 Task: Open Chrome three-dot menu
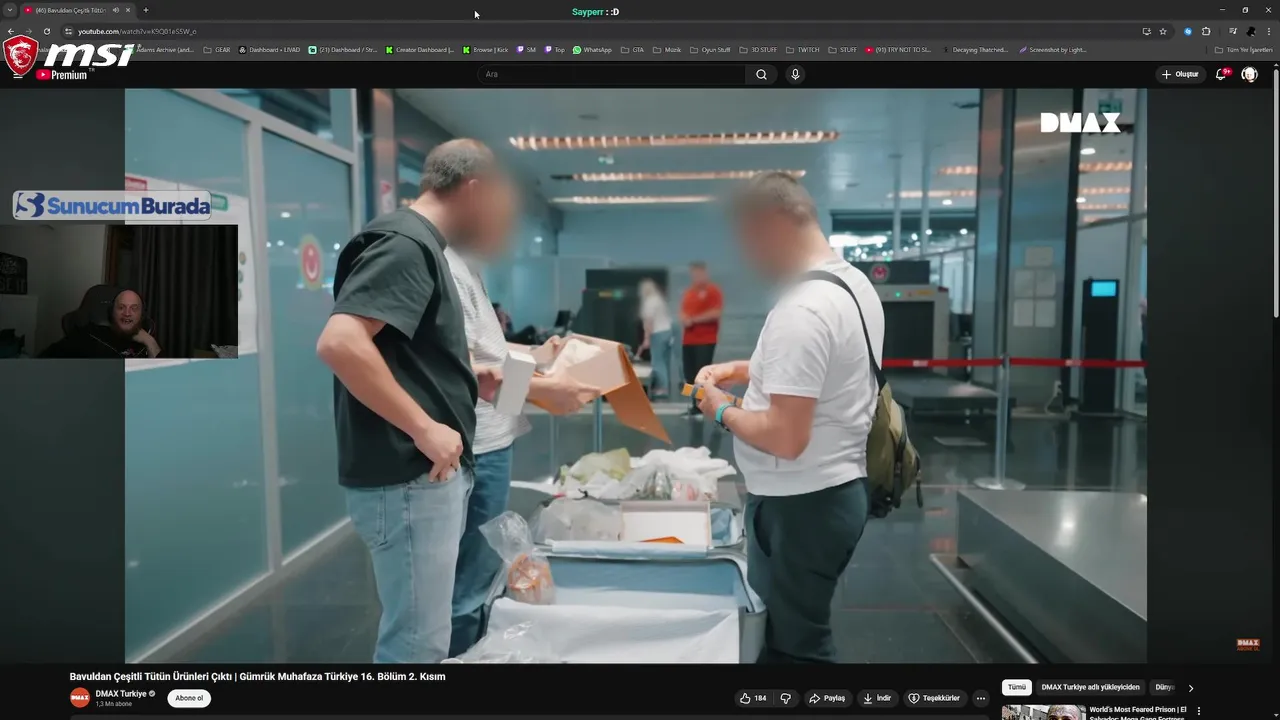pos(1269,31)
